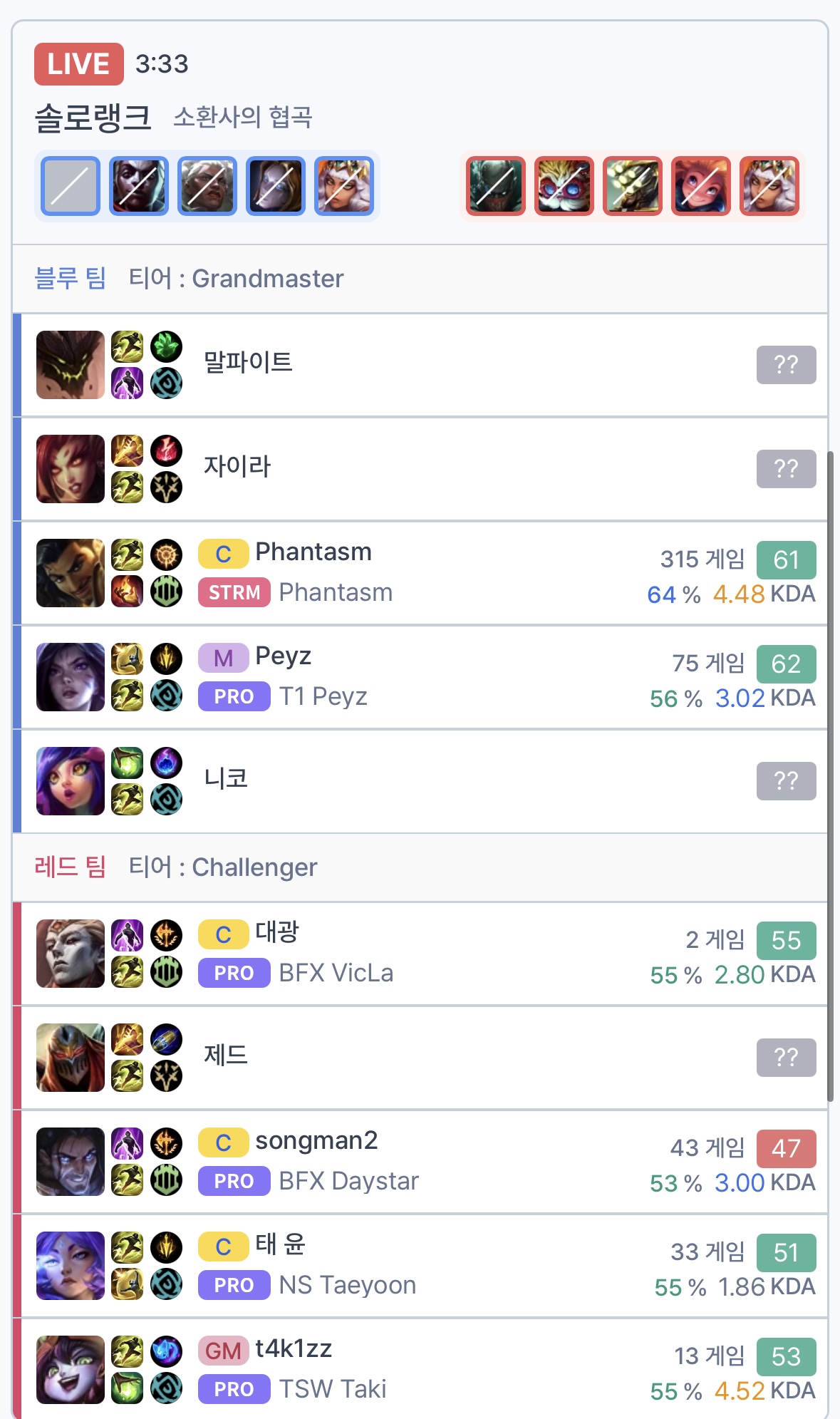Image resolution: width=840 pixels, height=1419 pixels.
Task: Click the Neeko champion portrait
Action: (x=71, y=781)
